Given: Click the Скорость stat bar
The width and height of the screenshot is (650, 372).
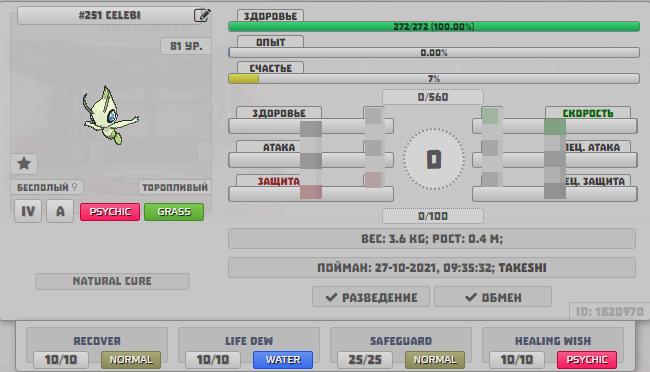Looking at the screenshot, I should click(555, 126).
